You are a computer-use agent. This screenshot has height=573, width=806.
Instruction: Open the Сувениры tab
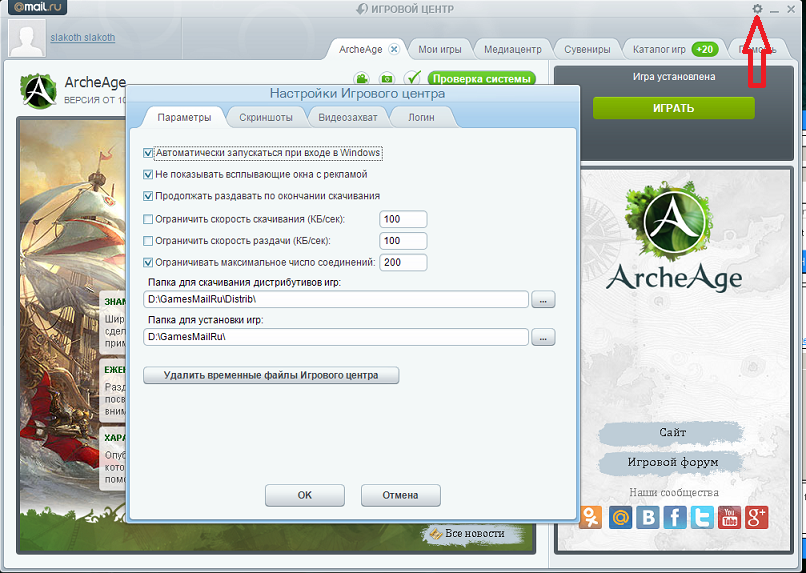pyautogui.click(x=587, y=49)
